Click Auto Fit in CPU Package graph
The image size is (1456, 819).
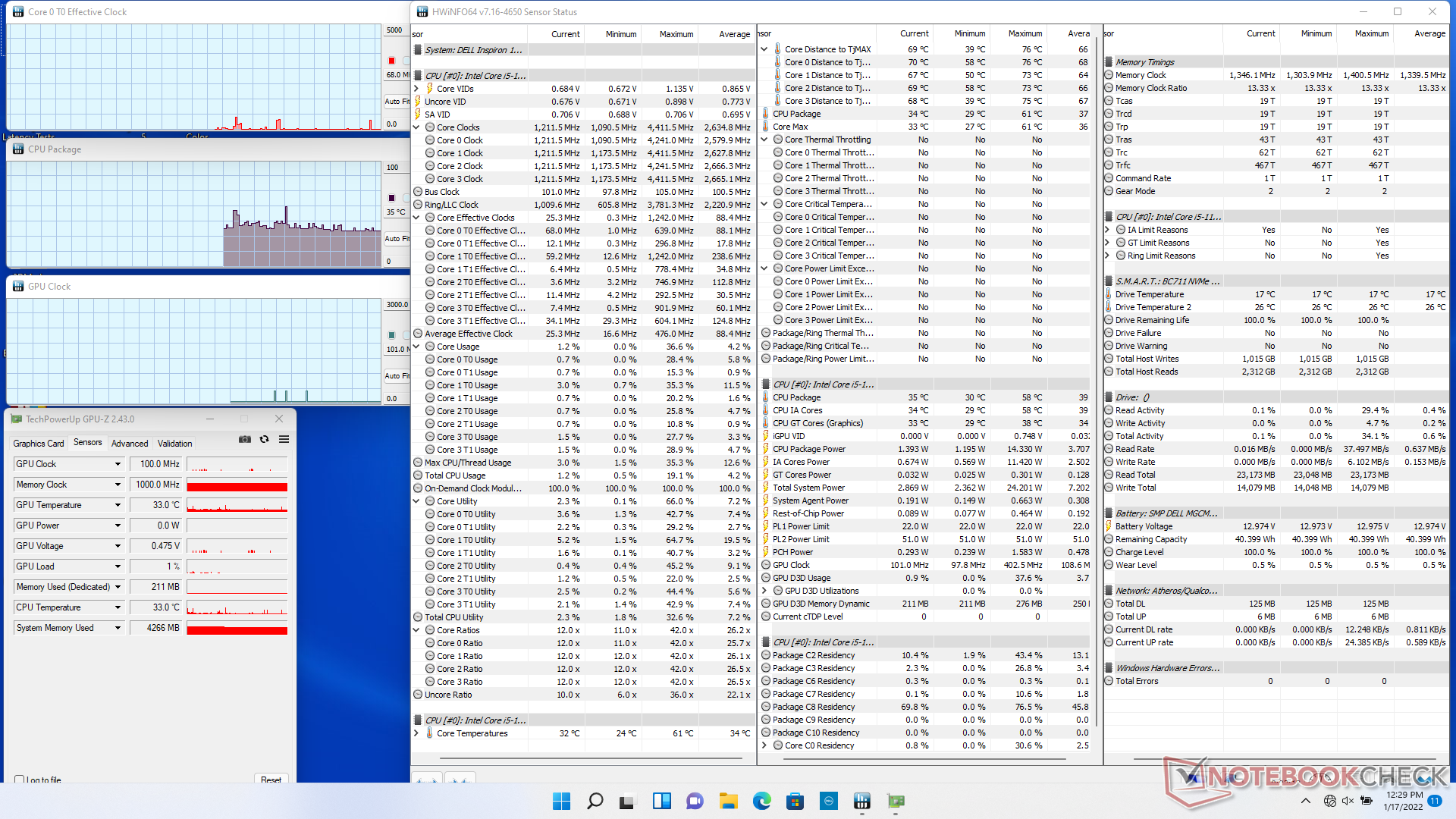pos(396,238)
